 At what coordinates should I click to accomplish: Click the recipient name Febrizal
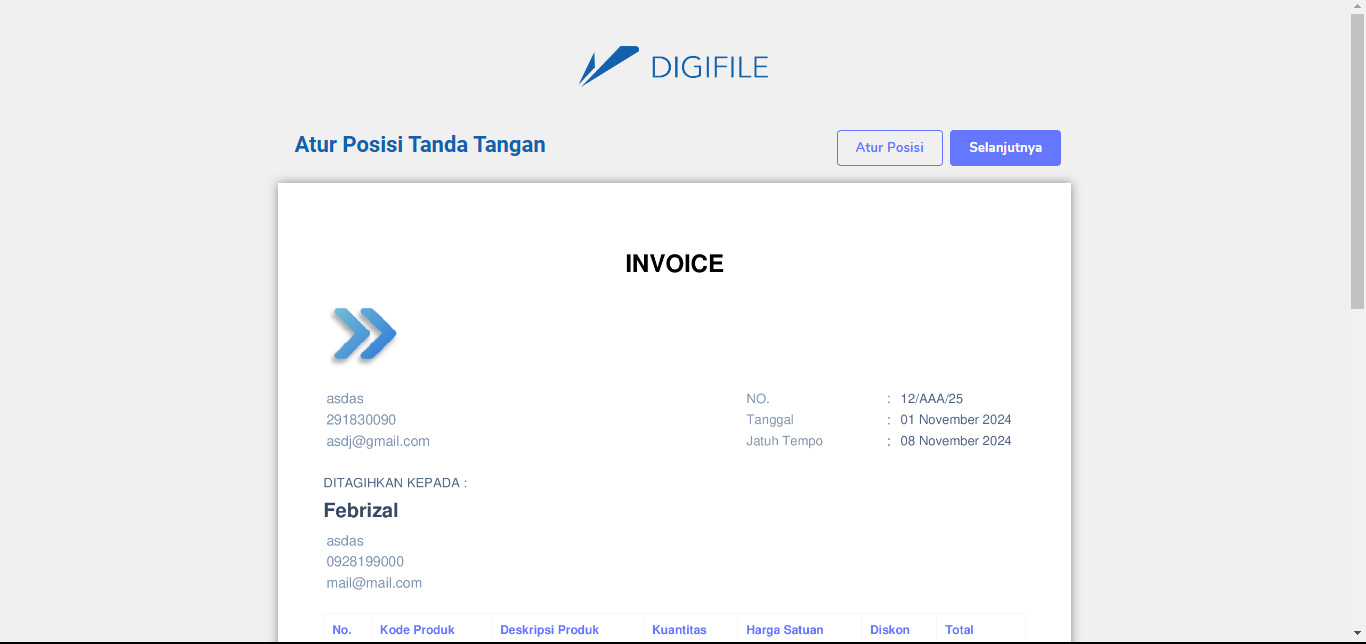pos(361,511)
